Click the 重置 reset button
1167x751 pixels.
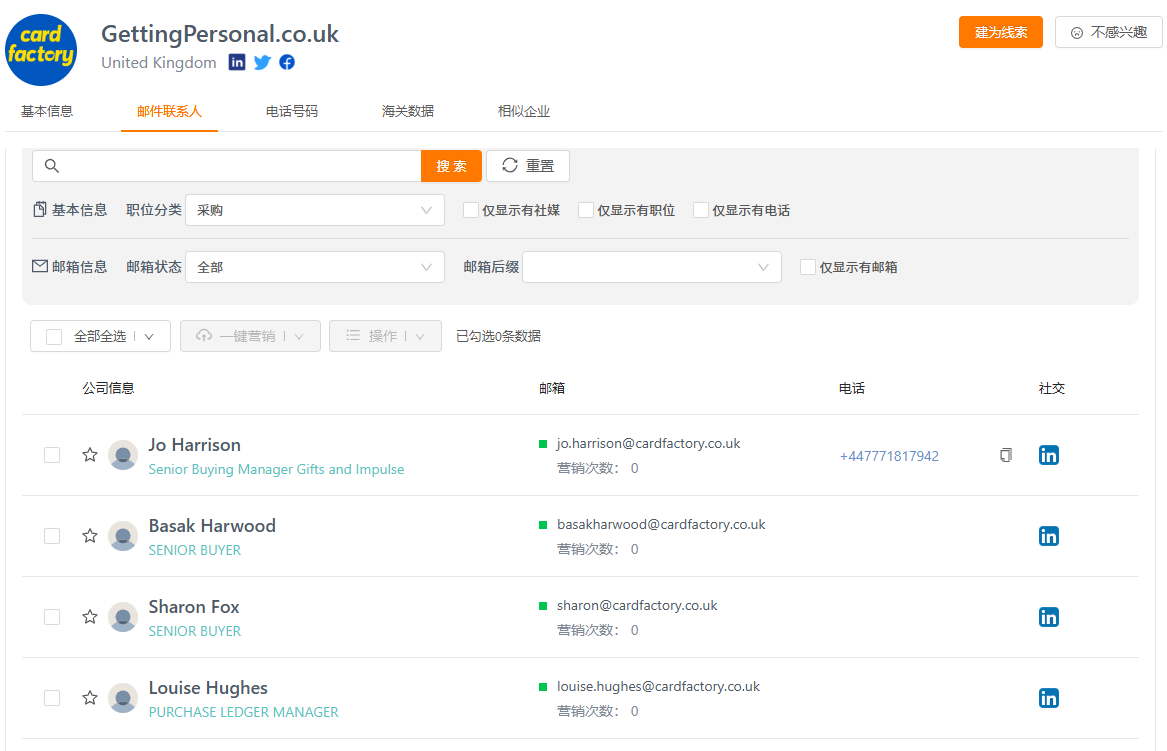pos(528,166)
